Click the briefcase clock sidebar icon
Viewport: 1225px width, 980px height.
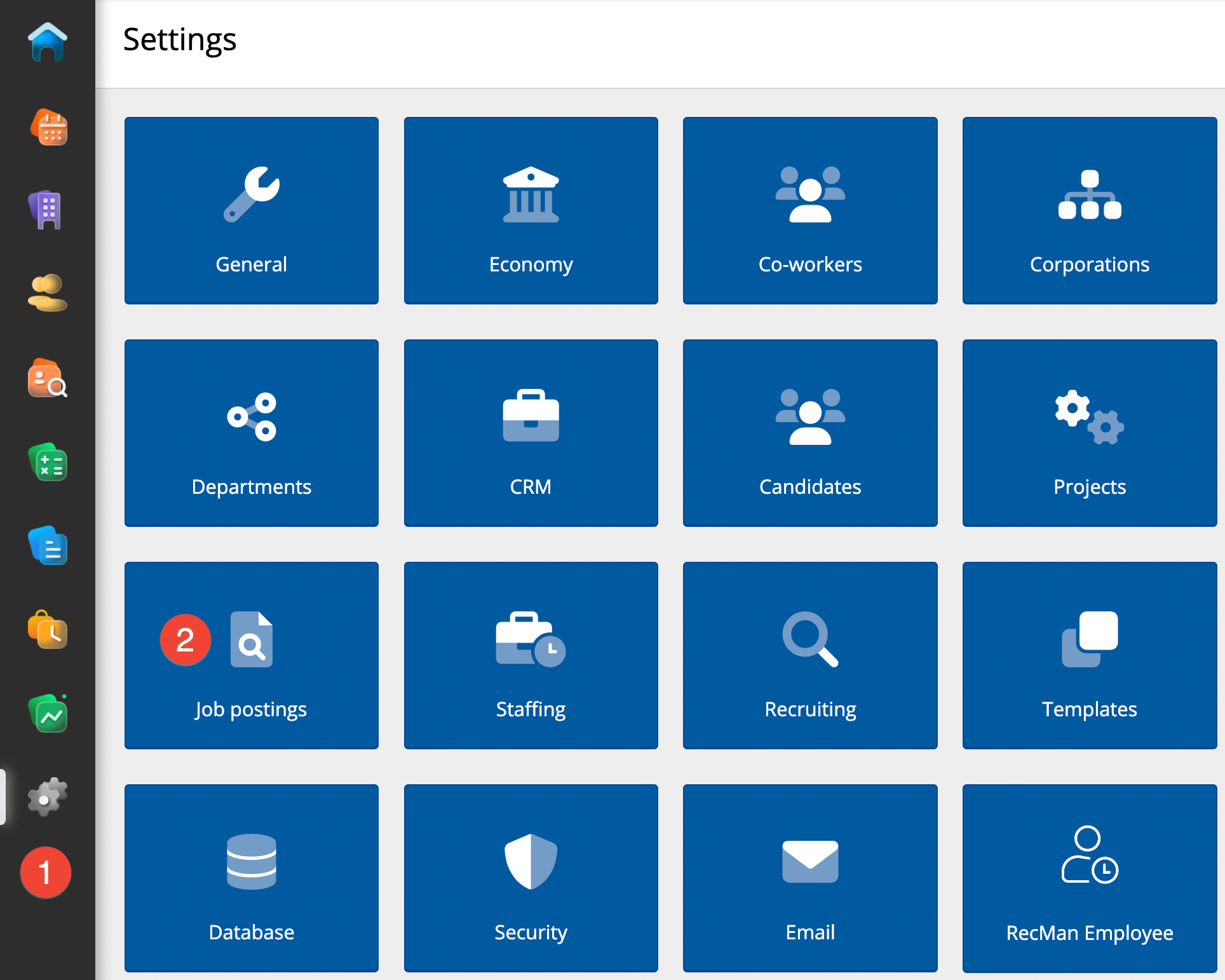point(48,630)
